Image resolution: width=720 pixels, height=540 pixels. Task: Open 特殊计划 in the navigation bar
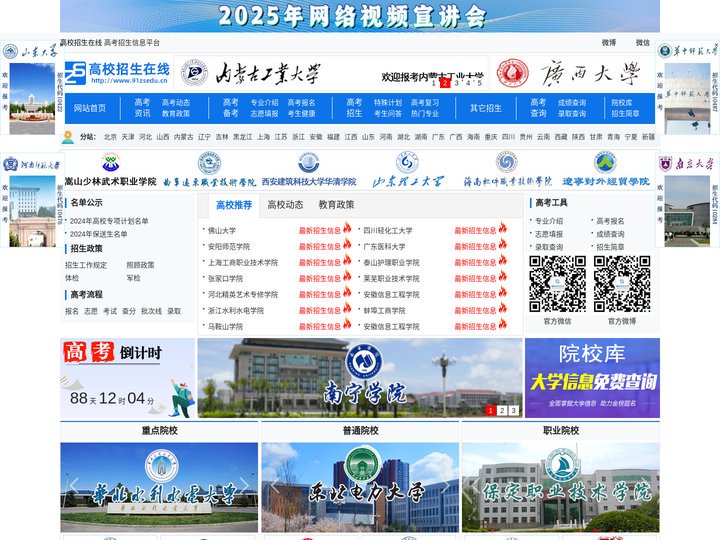point(388,103)
